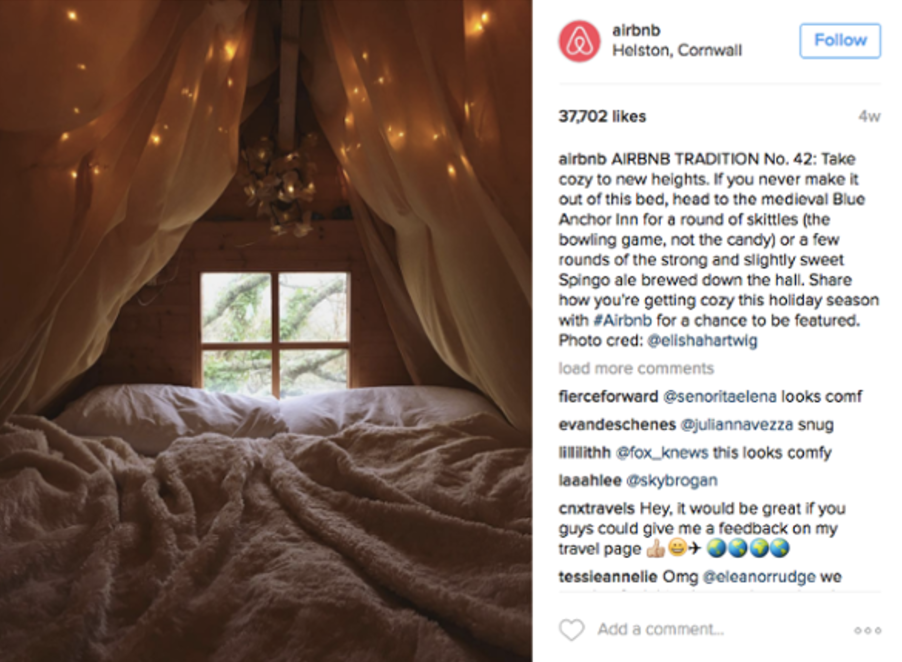Open the three-dot more options menu
Viewport: 902px width, 662px height.
click(x=867, y=630)
